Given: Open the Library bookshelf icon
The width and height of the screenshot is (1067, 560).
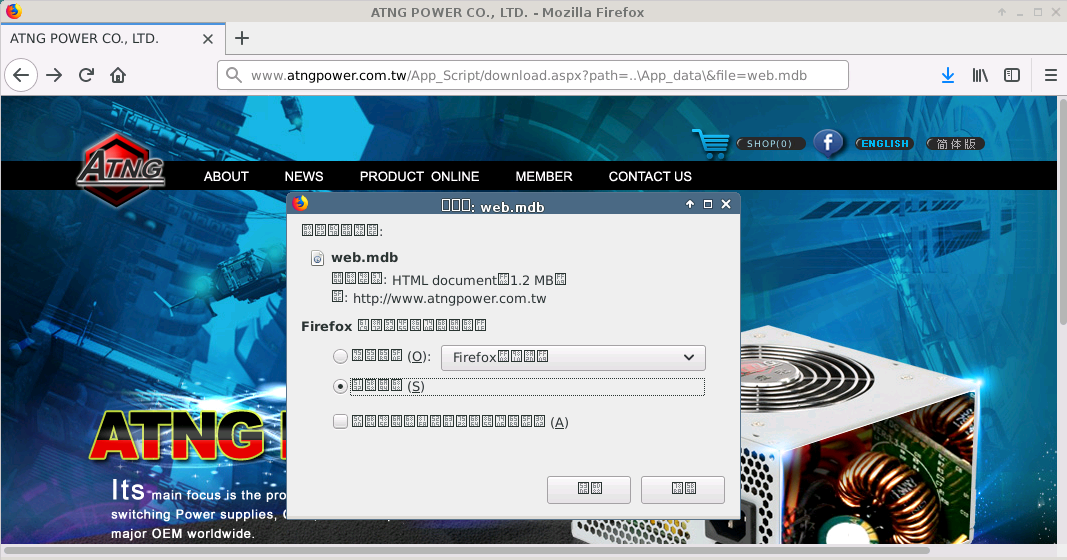Looking at the screenshot, I should tap(980, 75).
